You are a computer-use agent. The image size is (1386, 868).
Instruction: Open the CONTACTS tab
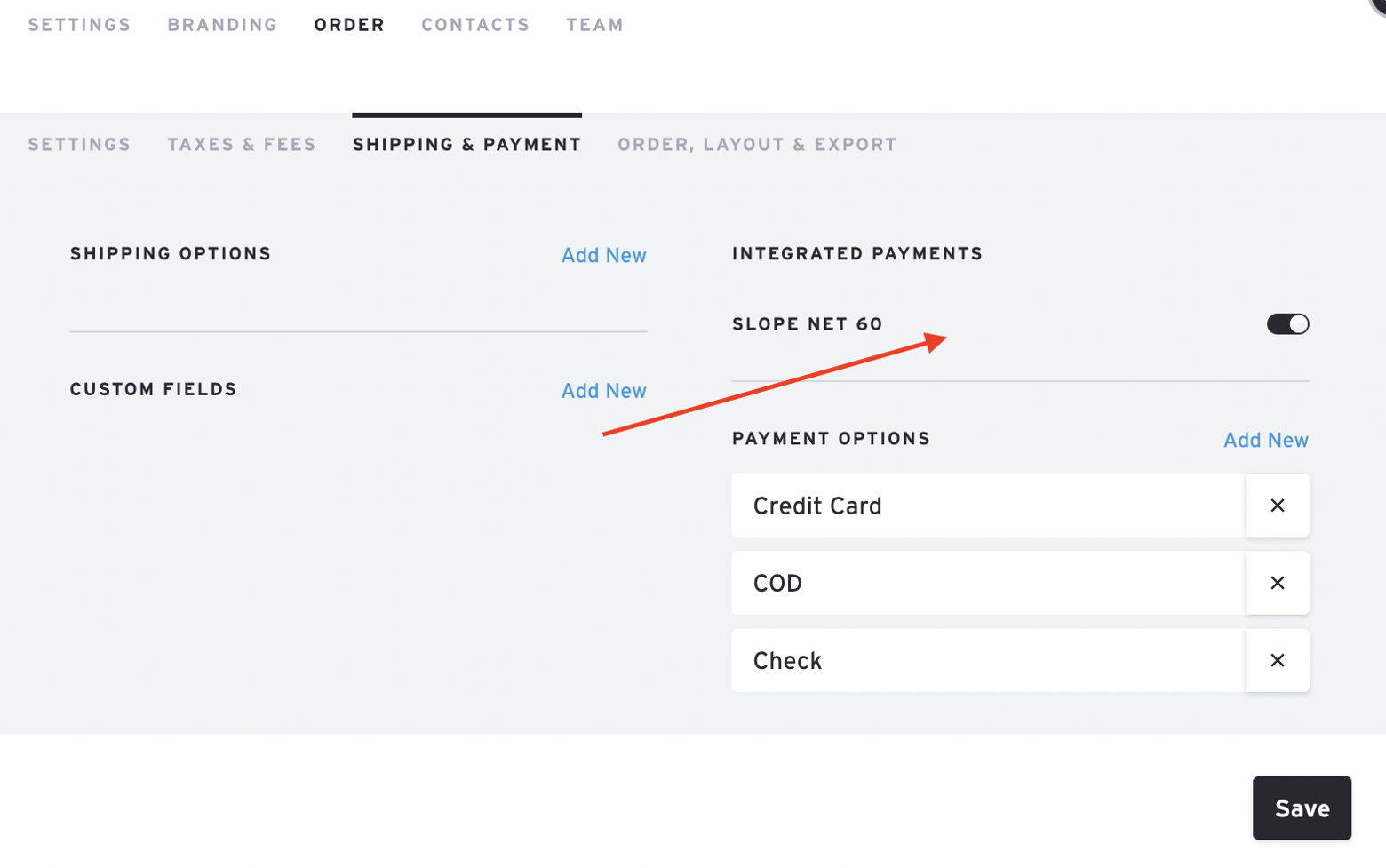point(475,24)
